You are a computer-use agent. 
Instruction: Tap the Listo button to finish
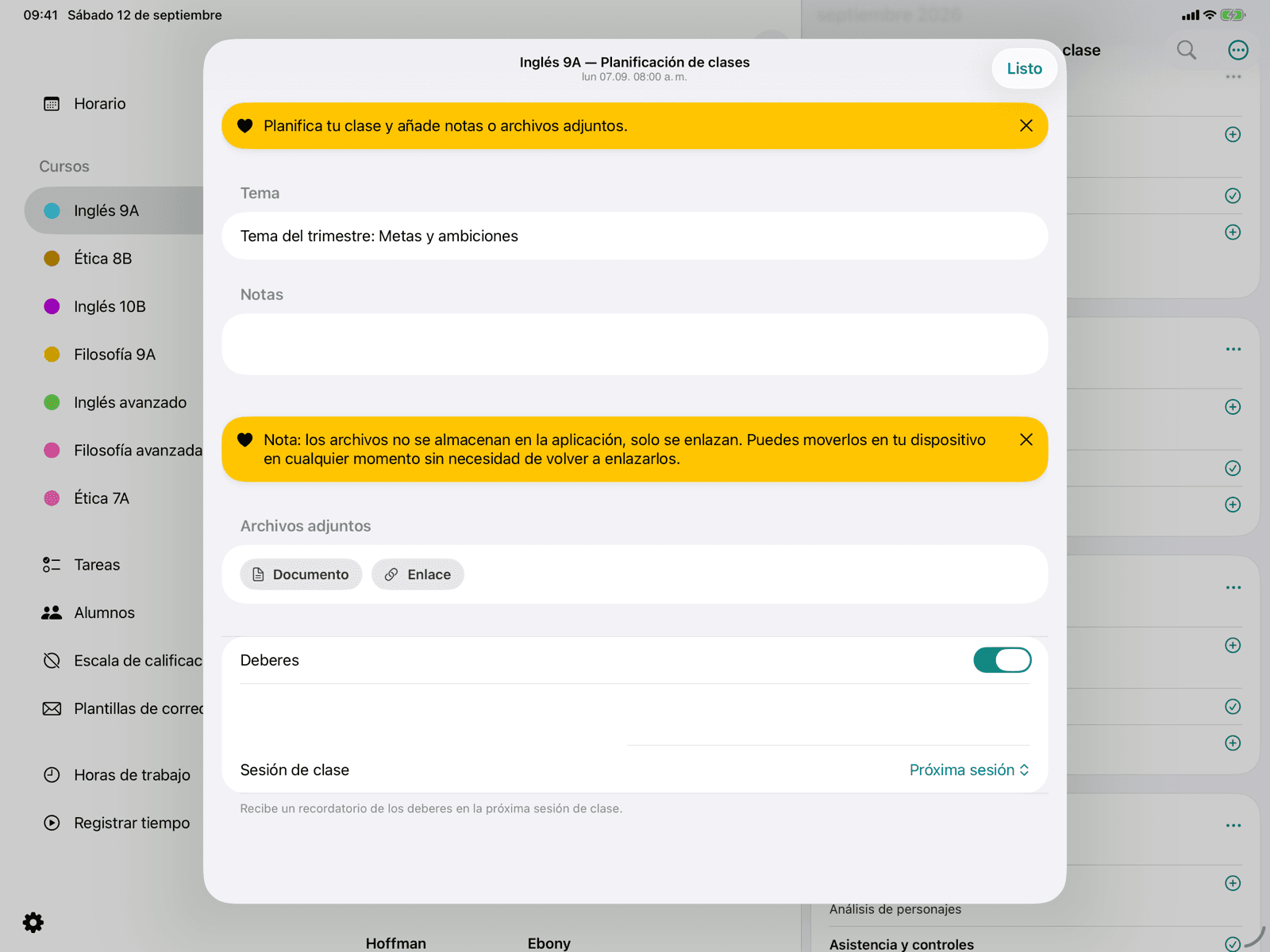[1024, 69]
